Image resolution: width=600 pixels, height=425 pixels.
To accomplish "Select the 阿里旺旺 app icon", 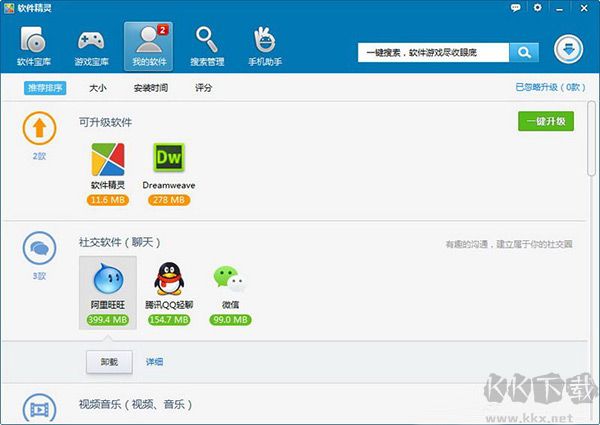I will [x=107, y=279].
